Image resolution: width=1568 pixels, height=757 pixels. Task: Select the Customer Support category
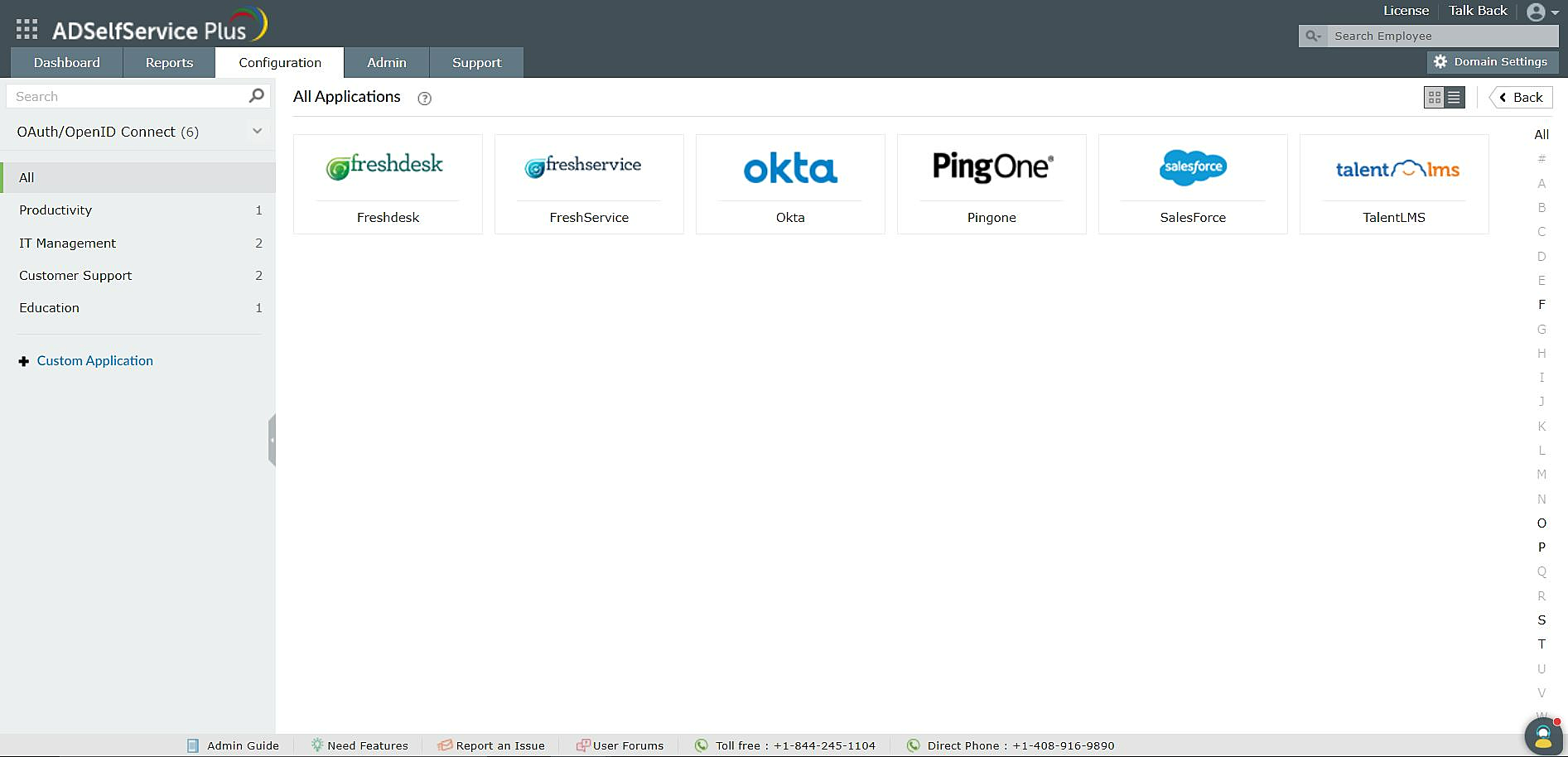[x=75, y=275]
